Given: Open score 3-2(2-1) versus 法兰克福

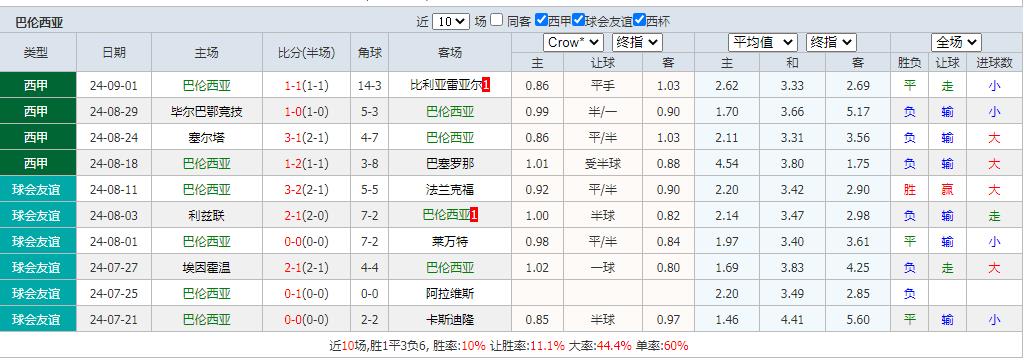Looking at the screenshot, I should (307, 190).
